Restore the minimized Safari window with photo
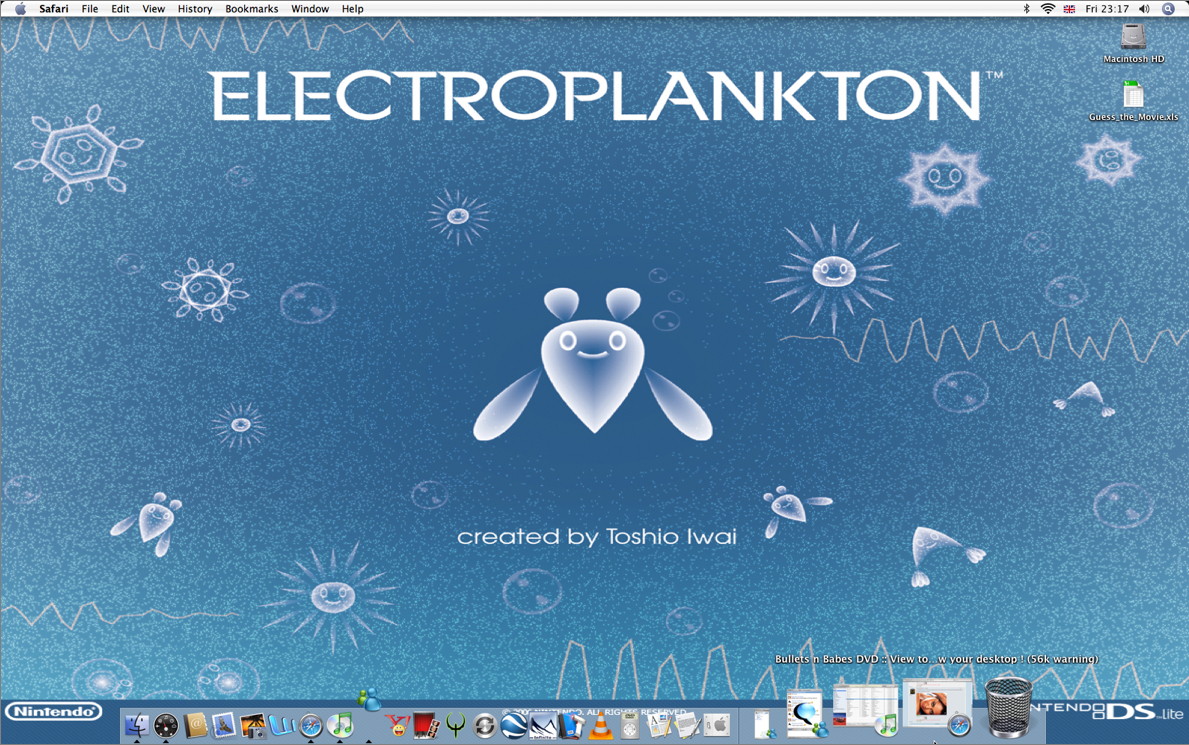 click(x=937, y=707)
